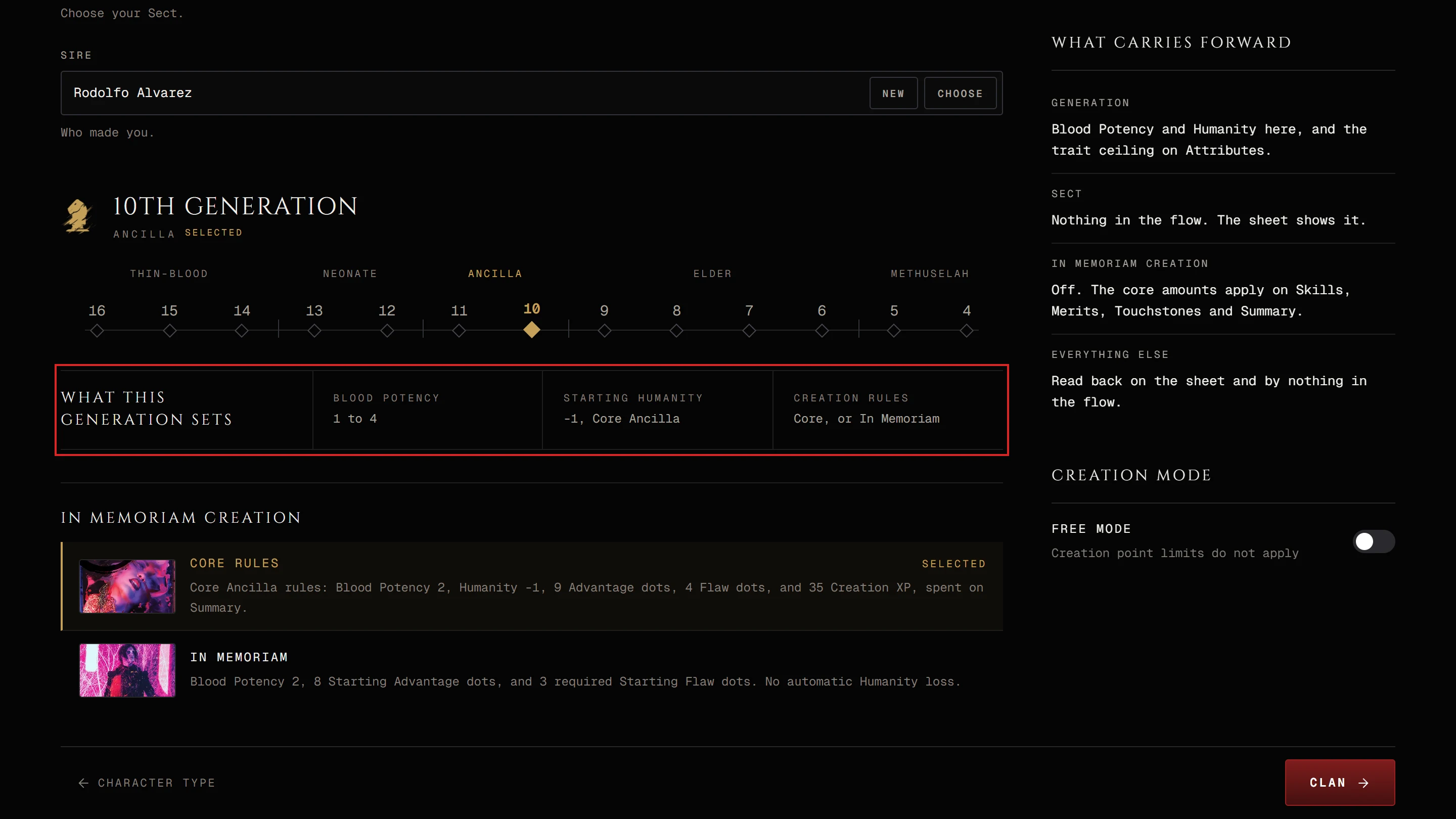This screenshot has height=819, width=1456.
Task: Click Blood Potency value '1 to 4'
Action: 355,418
